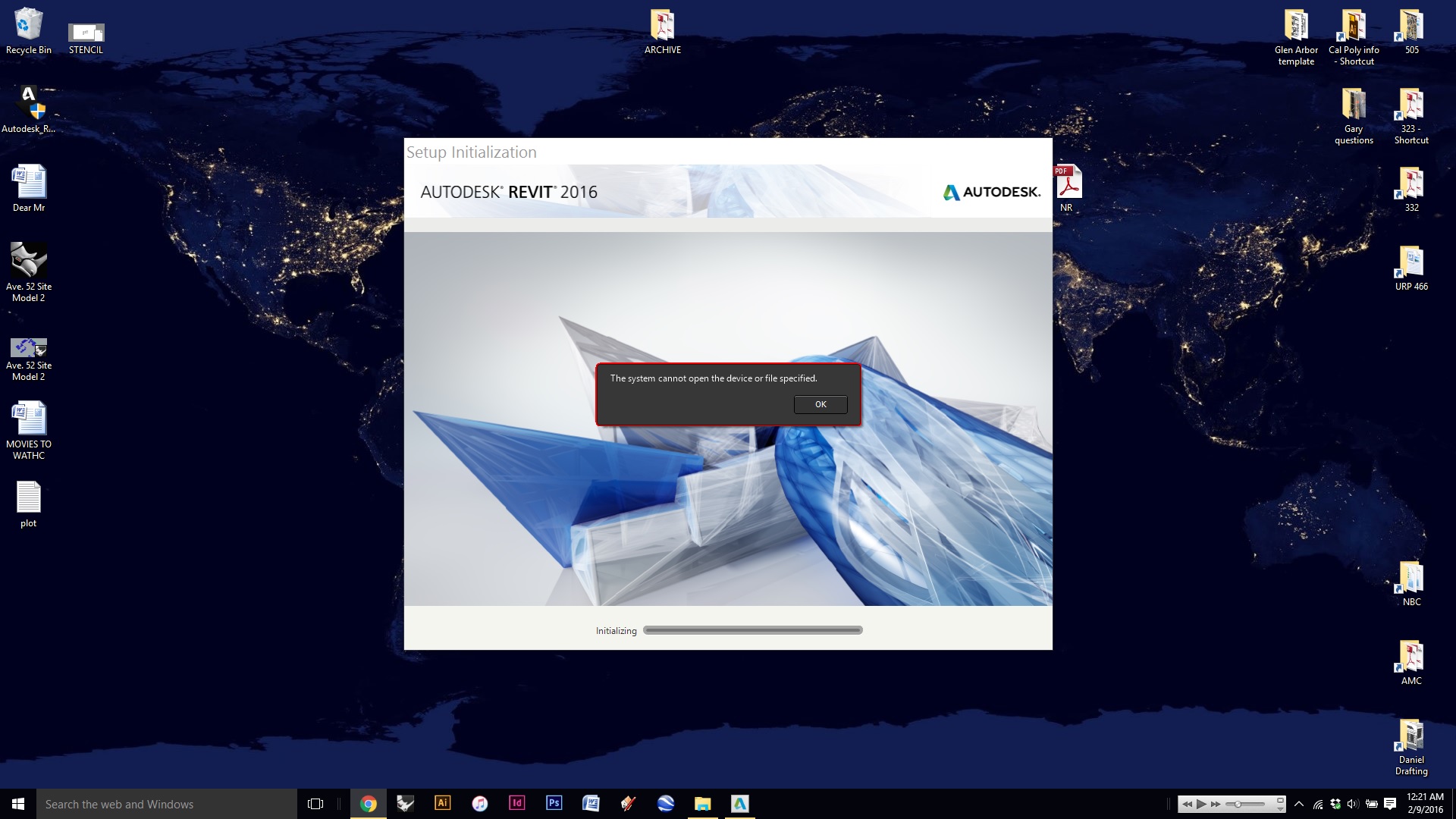Open the Dropbox tray icon
The image size is (1456, 819).
[x=1335, y=804]
